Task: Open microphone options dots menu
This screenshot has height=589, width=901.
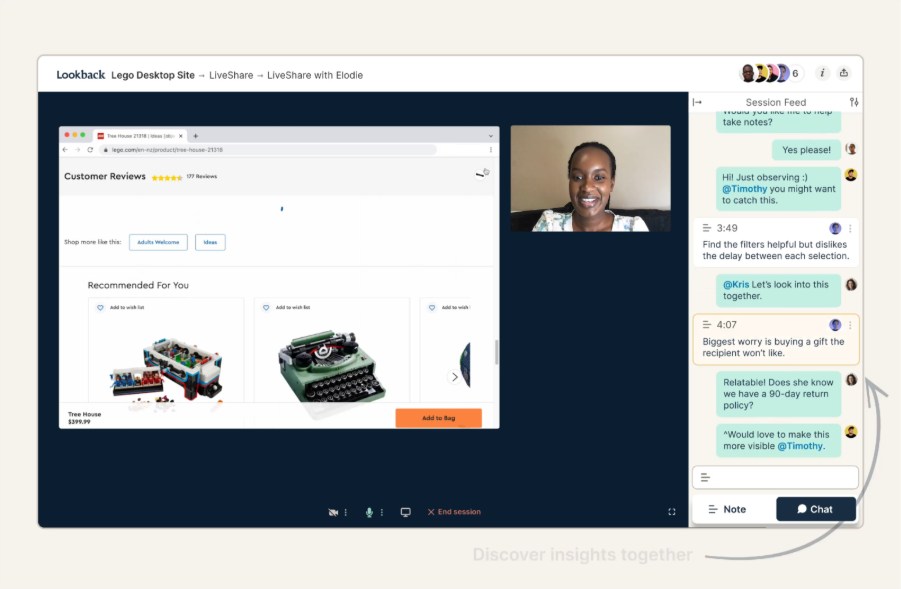Action: click(382, 512)
